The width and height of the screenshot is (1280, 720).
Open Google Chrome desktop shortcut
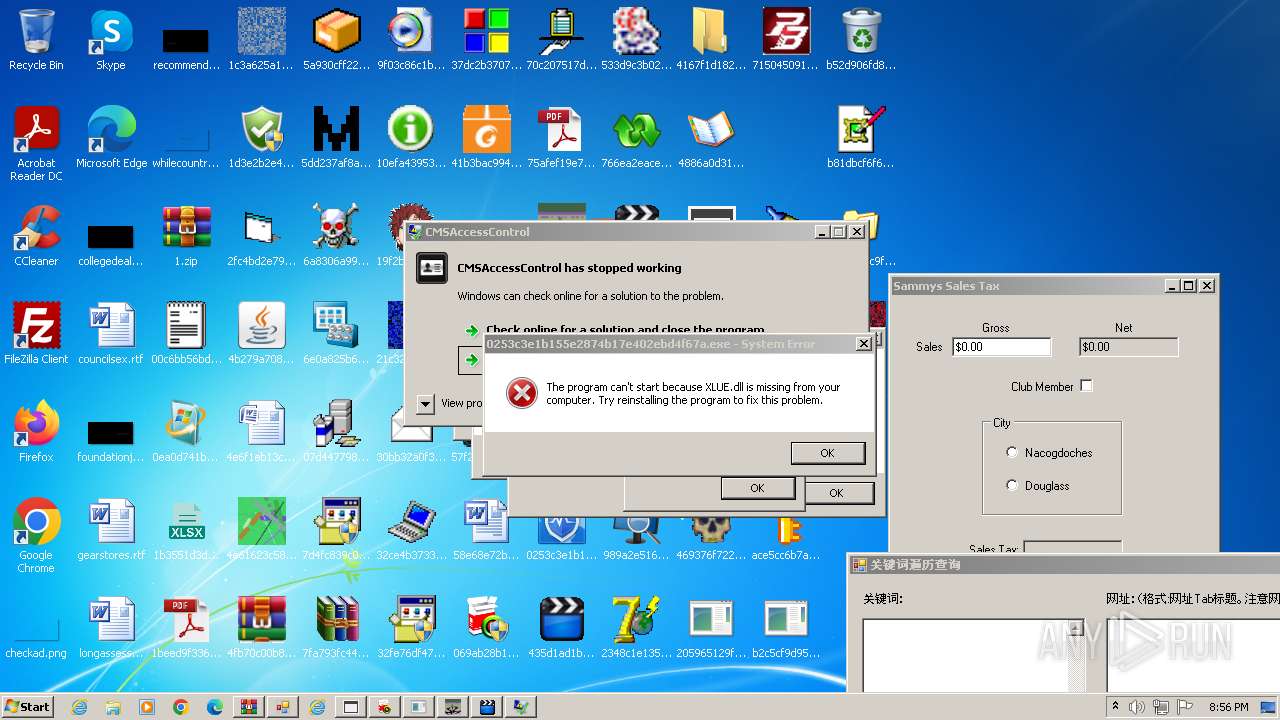click(36, 536)
